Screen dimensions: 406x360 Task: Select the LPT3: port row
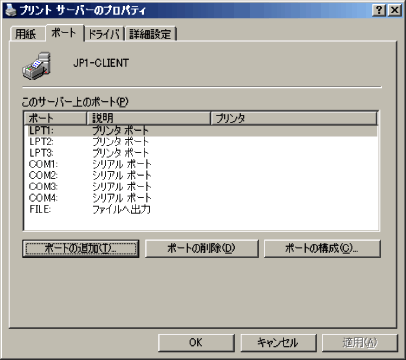coord(201,153)
